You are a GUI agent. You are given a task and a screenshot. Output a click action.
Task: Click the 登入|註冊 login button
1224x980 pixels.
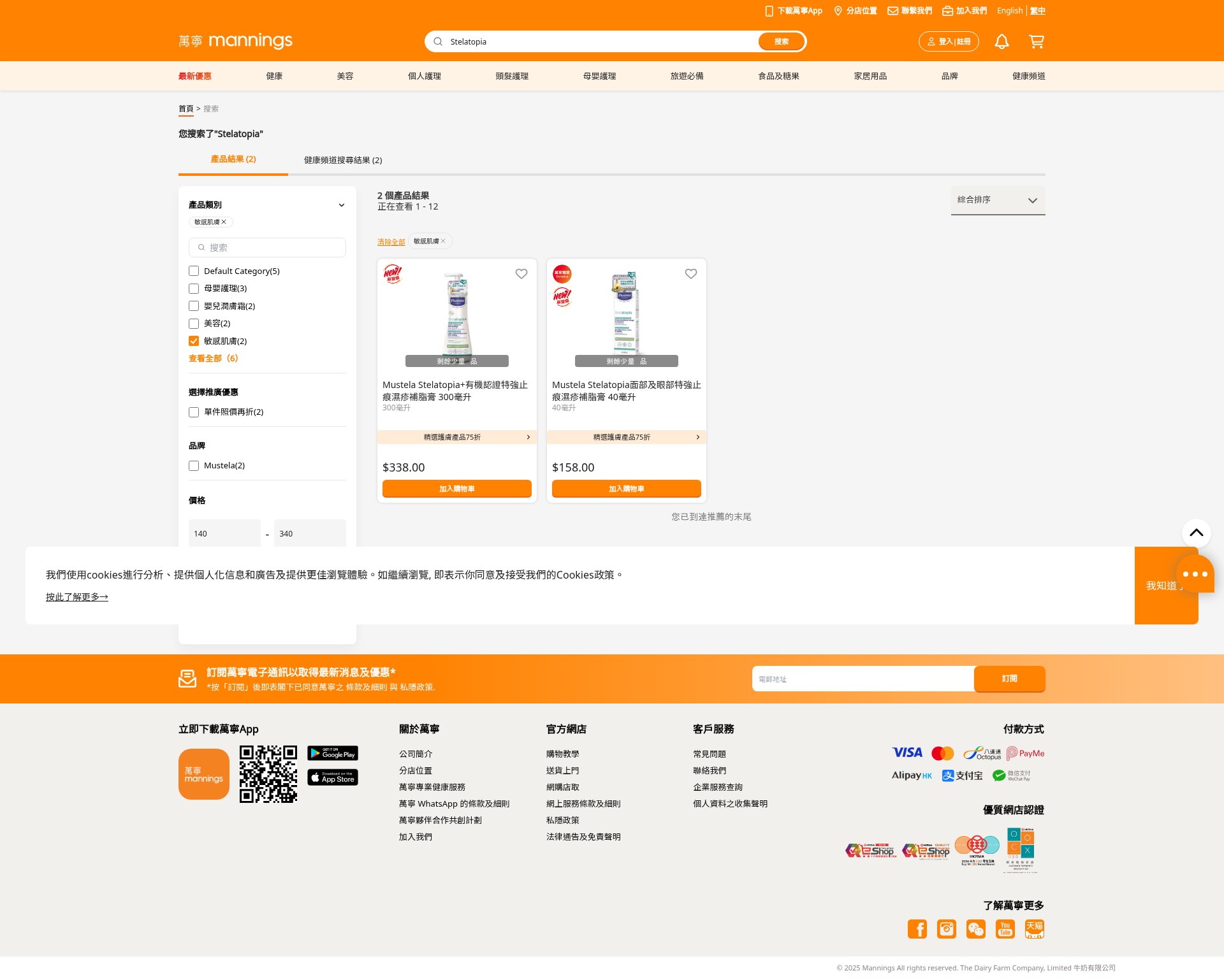tap(949, 41)
